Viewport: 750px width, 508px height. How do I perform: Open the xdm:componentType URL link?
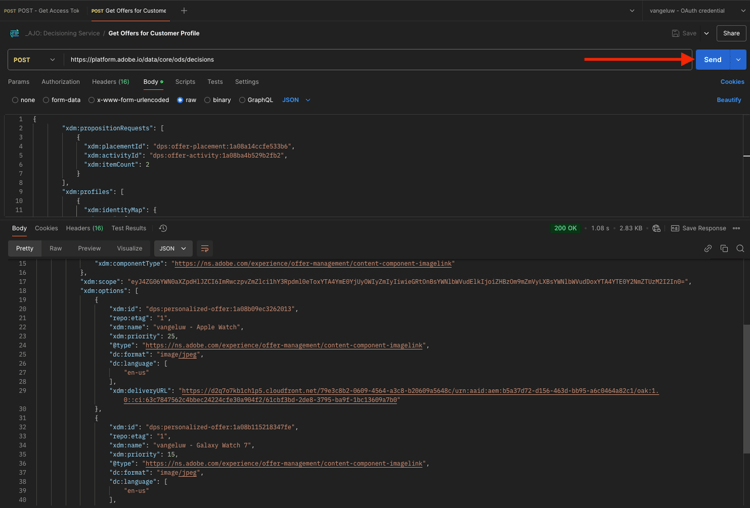coord(314,264)
